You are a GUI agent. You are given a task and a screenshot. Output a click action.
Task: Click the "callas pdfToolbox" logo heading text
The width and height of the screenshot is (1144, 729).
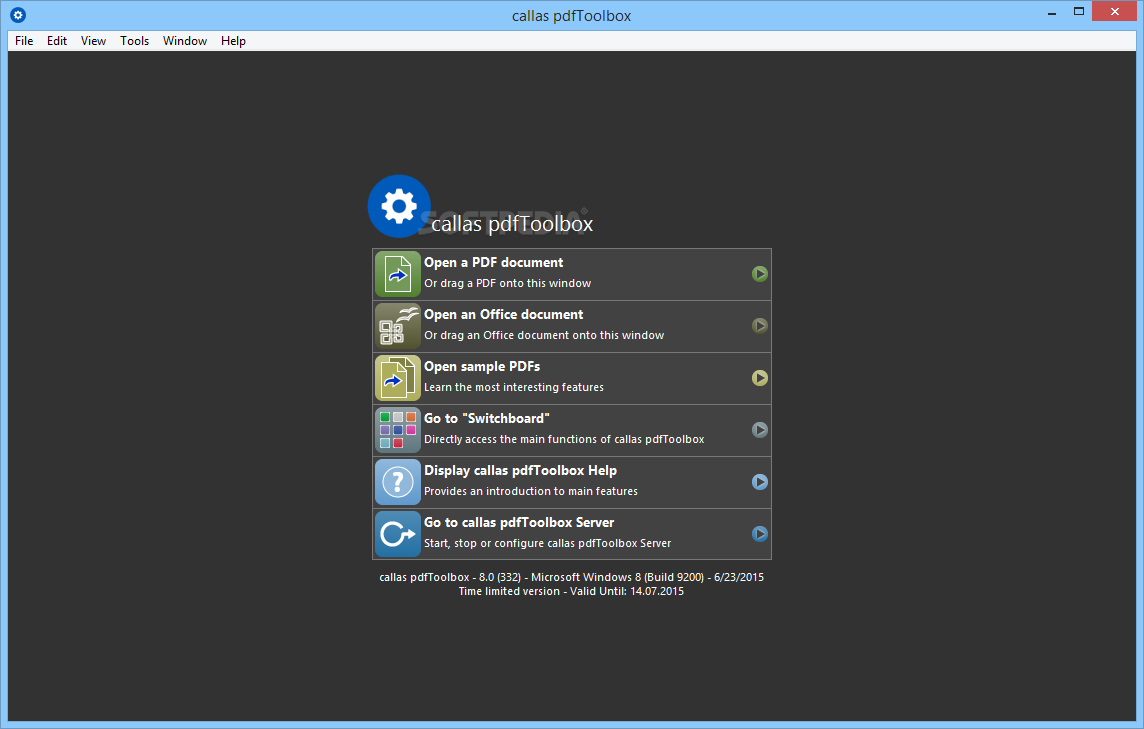pos(512,224)
